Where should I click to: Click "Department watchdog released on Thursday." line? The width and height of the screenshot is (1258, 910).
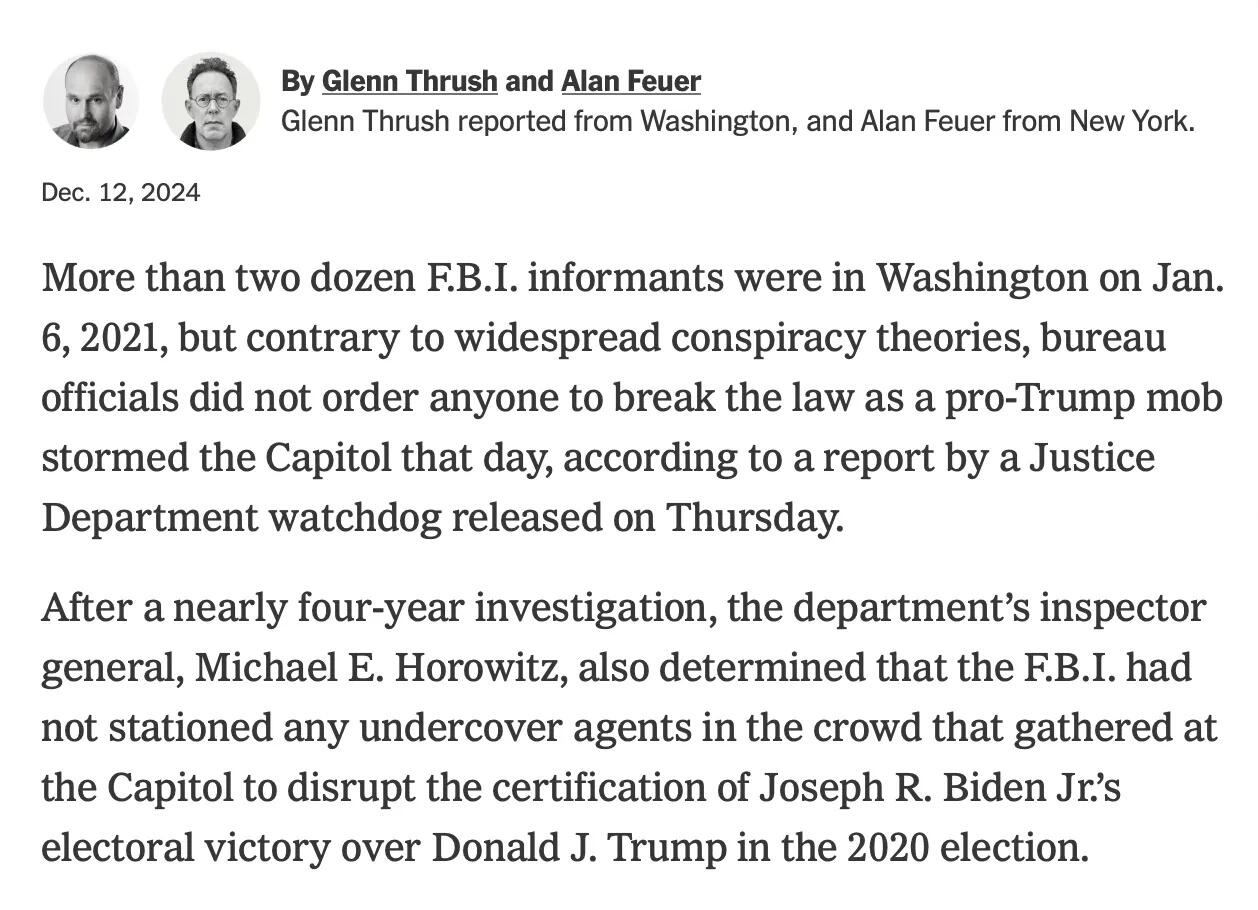(x=443, y=518)
